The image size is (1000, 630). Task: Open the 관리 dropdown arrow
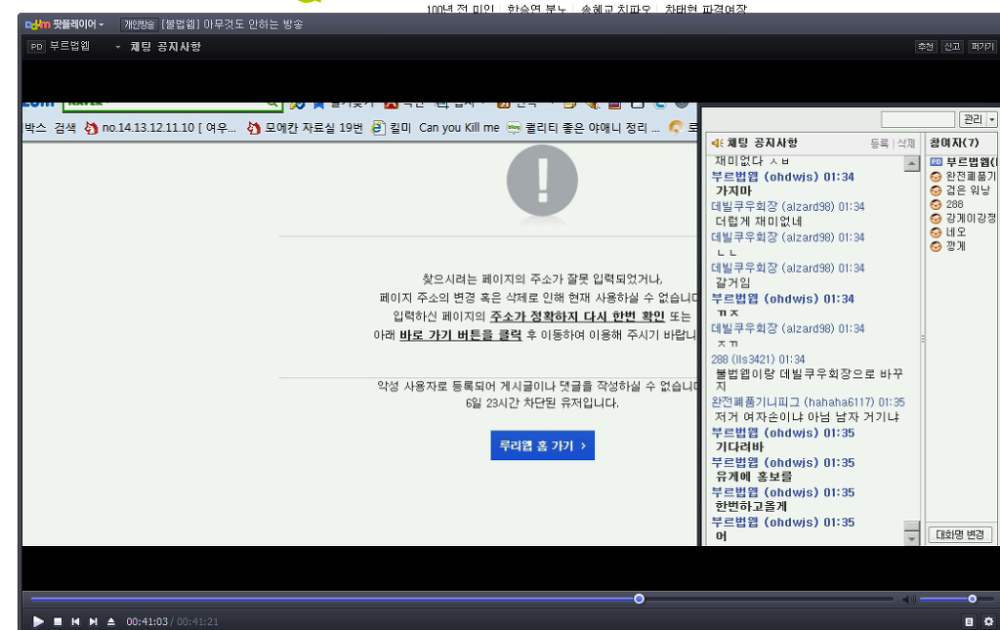tap(991, 120)
